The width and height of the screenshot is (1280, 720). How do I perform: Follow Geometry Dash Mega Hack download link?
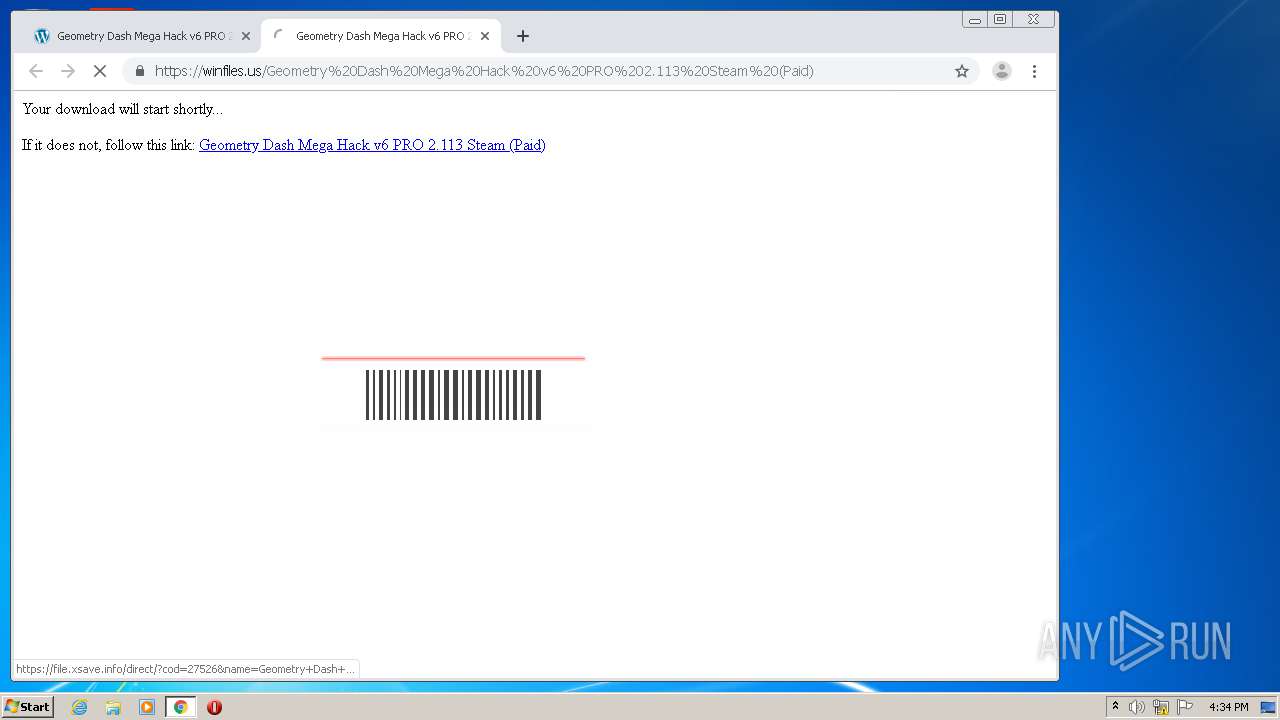pos(372,145)
